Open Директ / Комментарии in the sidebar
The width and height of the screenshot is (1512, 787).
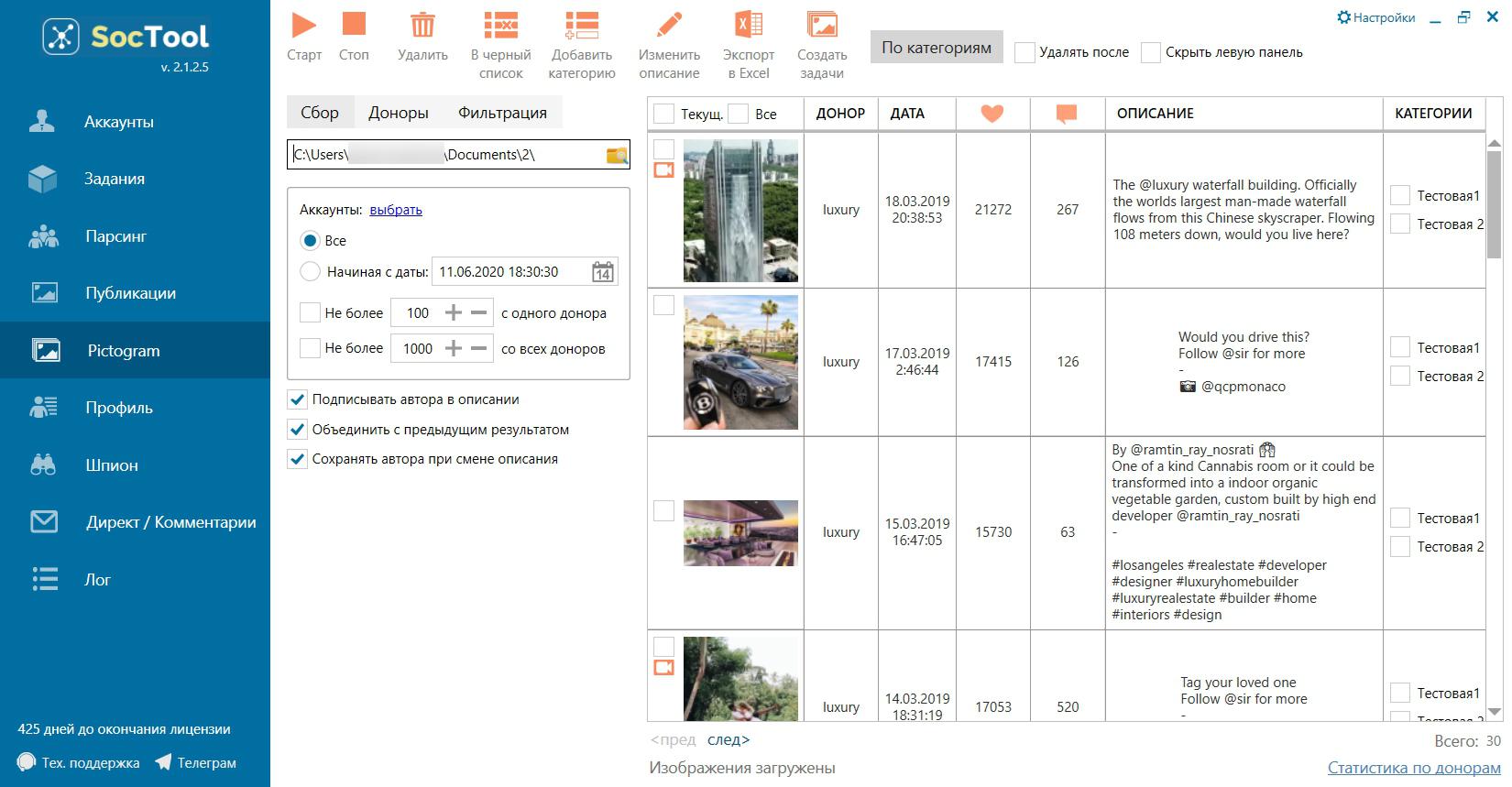pyautogui.click(x=135, y=522)
